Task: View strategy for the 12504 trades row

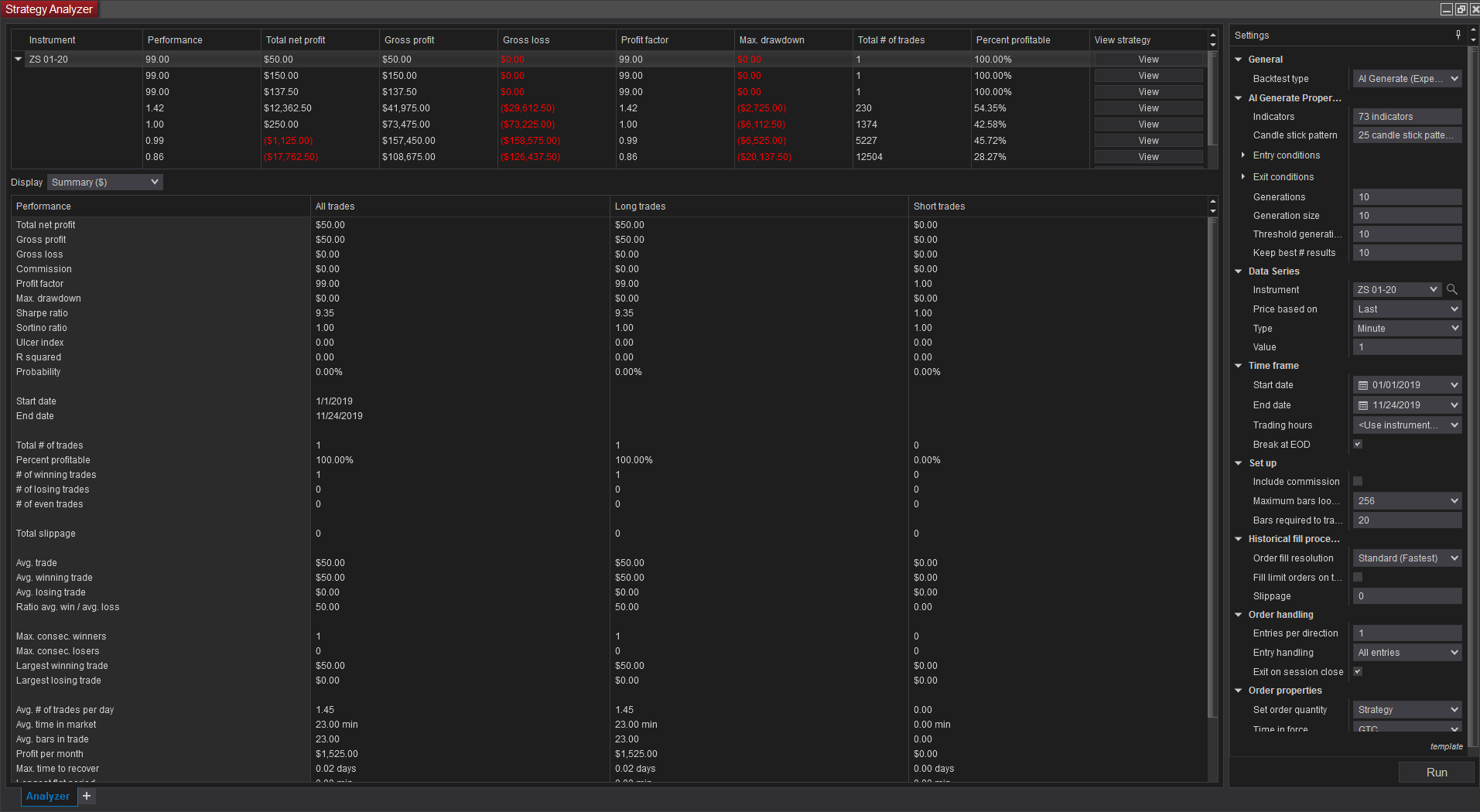Action: pyautogui.click(x=1149, y=157)
